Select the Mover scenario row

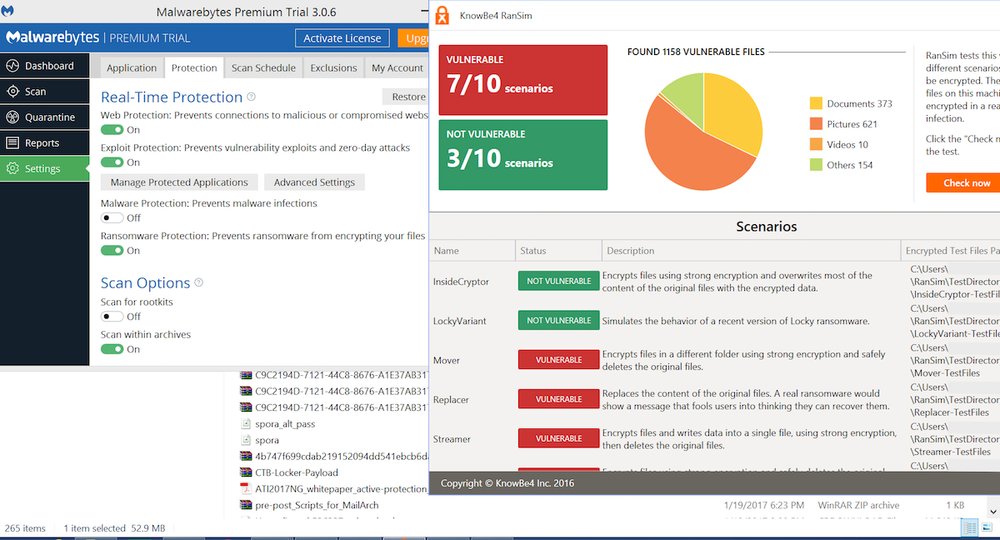click(x=715, y=360)
